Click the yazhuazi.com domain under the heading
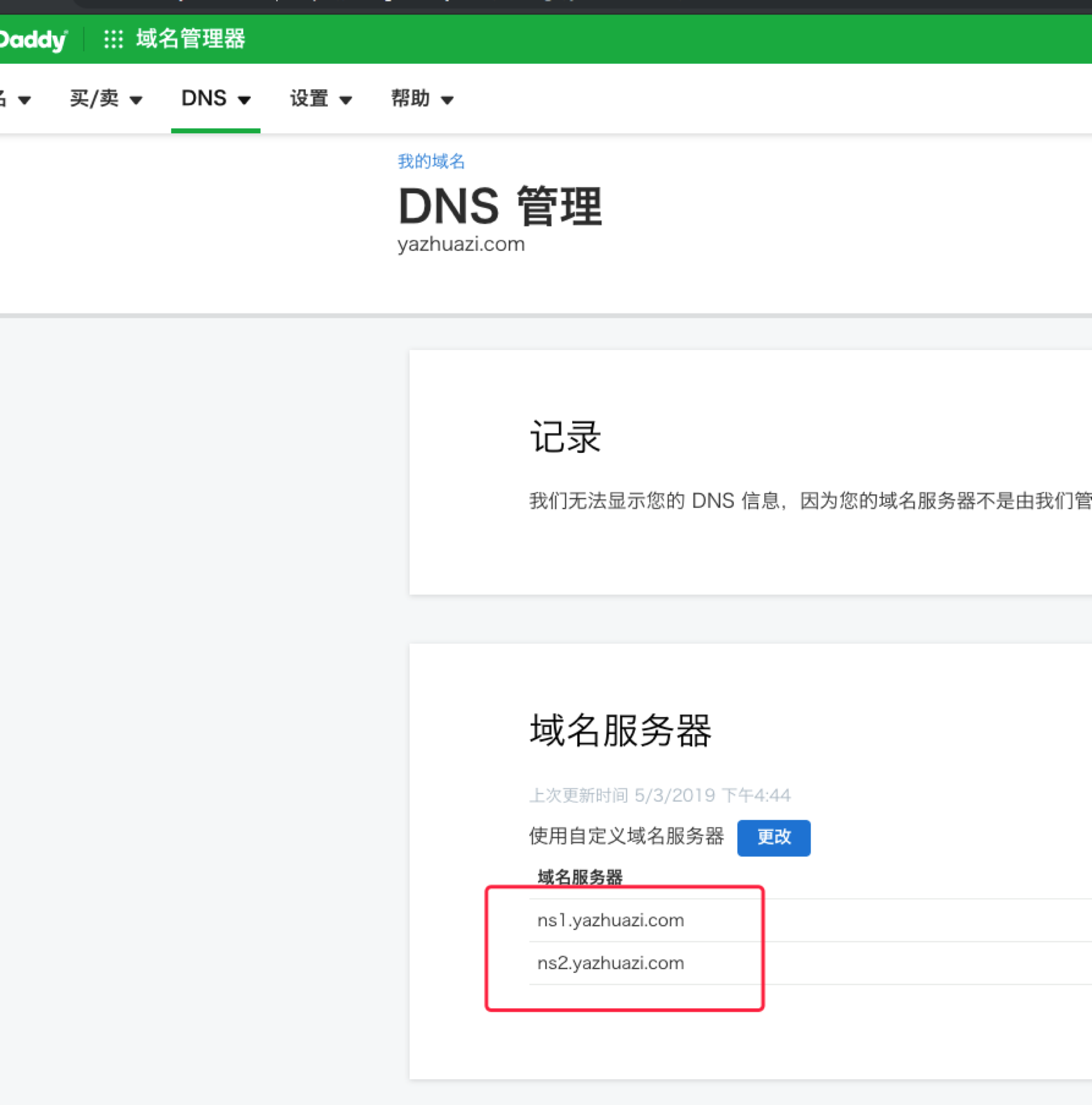The height and width of the screenshot is (1105, 1092). coord(460,244)
